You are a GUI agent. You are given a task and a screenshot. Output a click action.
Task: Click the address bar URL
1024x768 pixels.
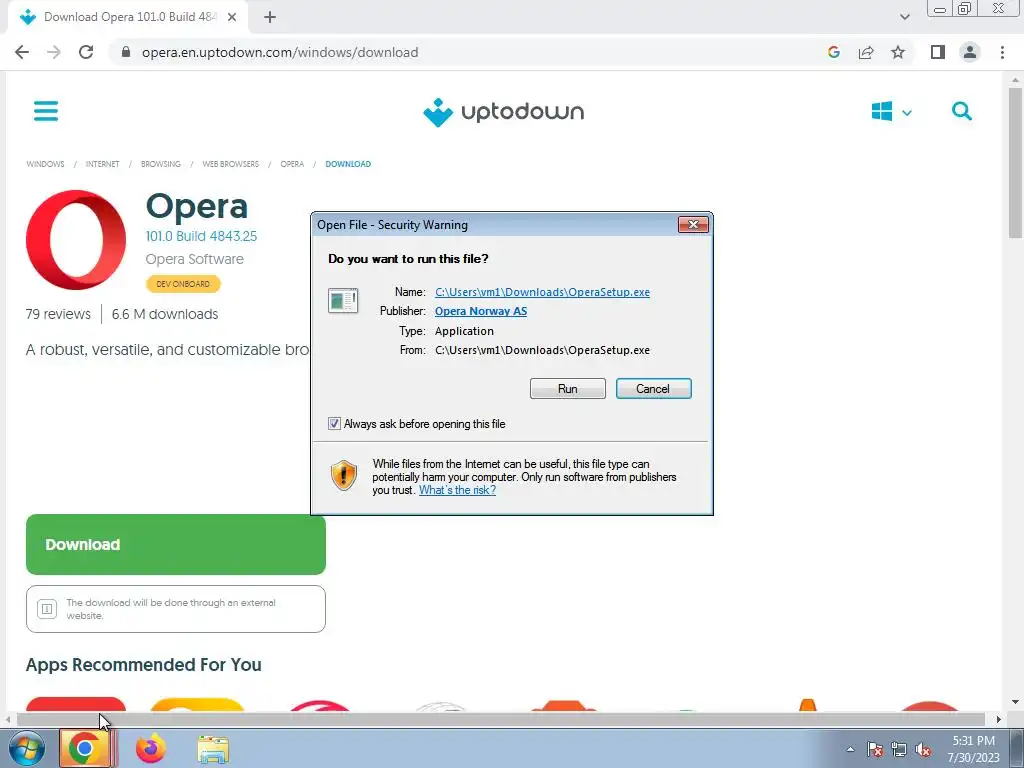tap(280, 52)
